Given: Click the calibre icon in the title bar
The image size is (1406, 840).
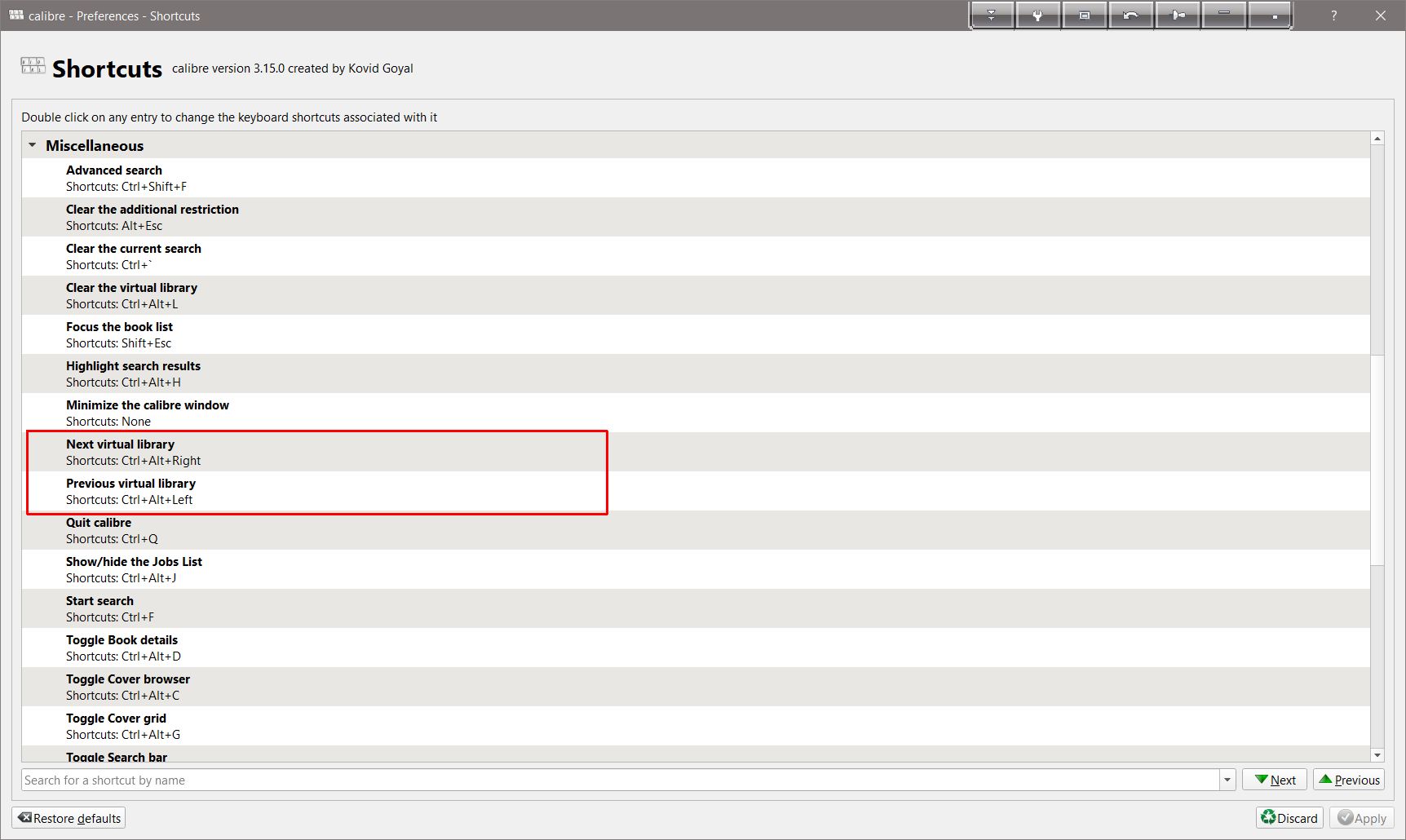Looking at the screenshot, I should pyautogui.click(x=16, y=15).
